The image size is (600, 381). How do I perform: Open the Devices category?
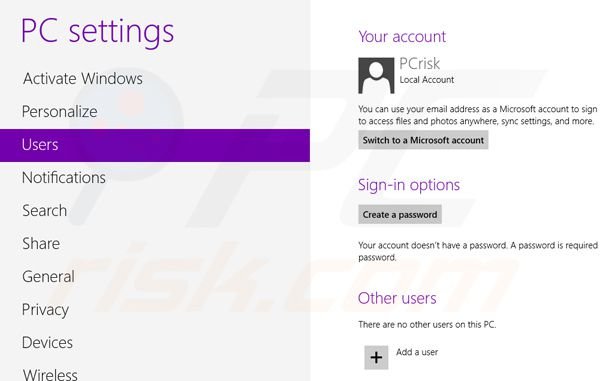coord(47,343)
